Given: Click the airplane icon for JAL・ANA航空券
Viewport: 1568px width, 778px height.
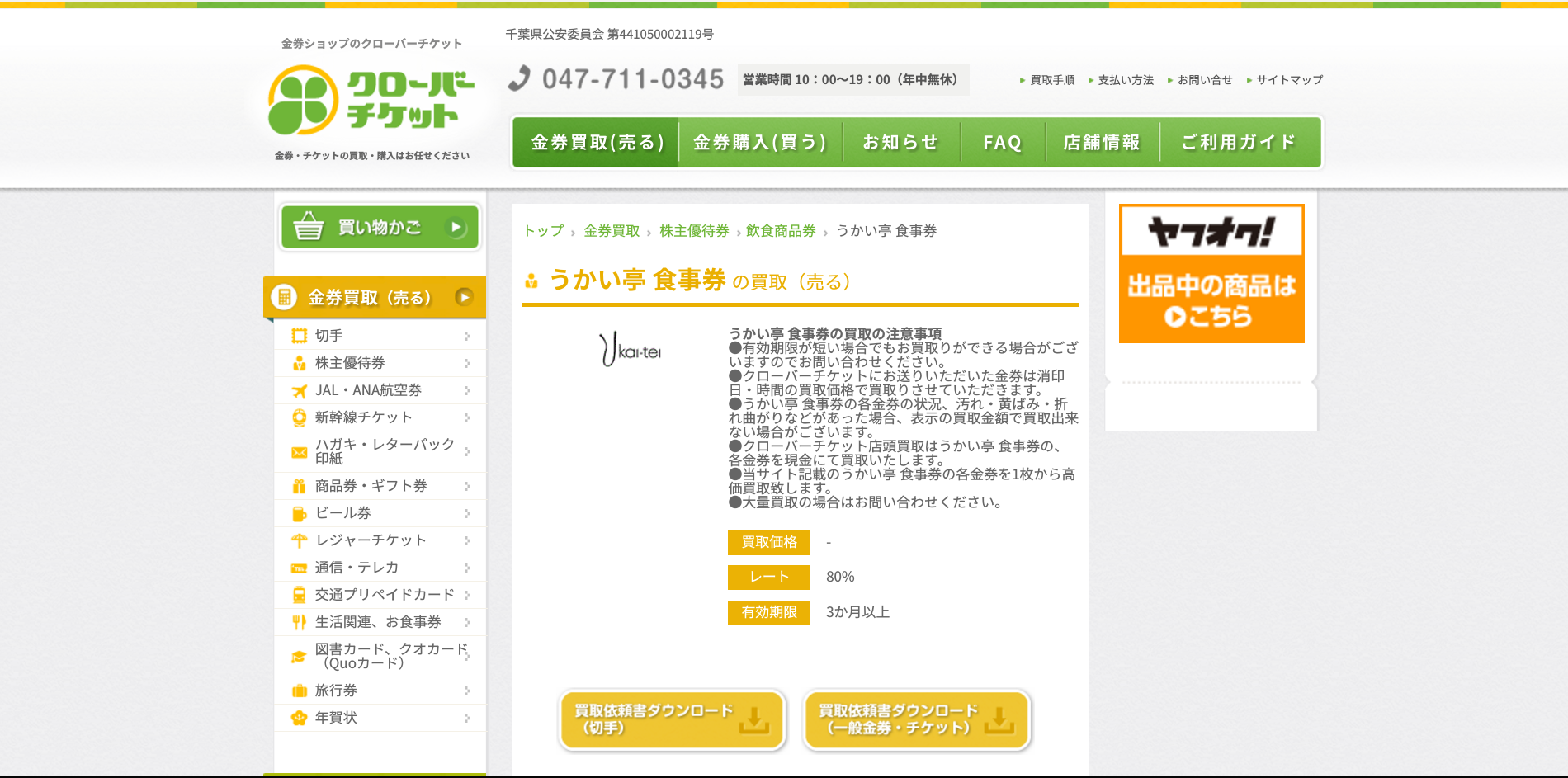Looking at the screenshot, I should (x=299, y=390).
